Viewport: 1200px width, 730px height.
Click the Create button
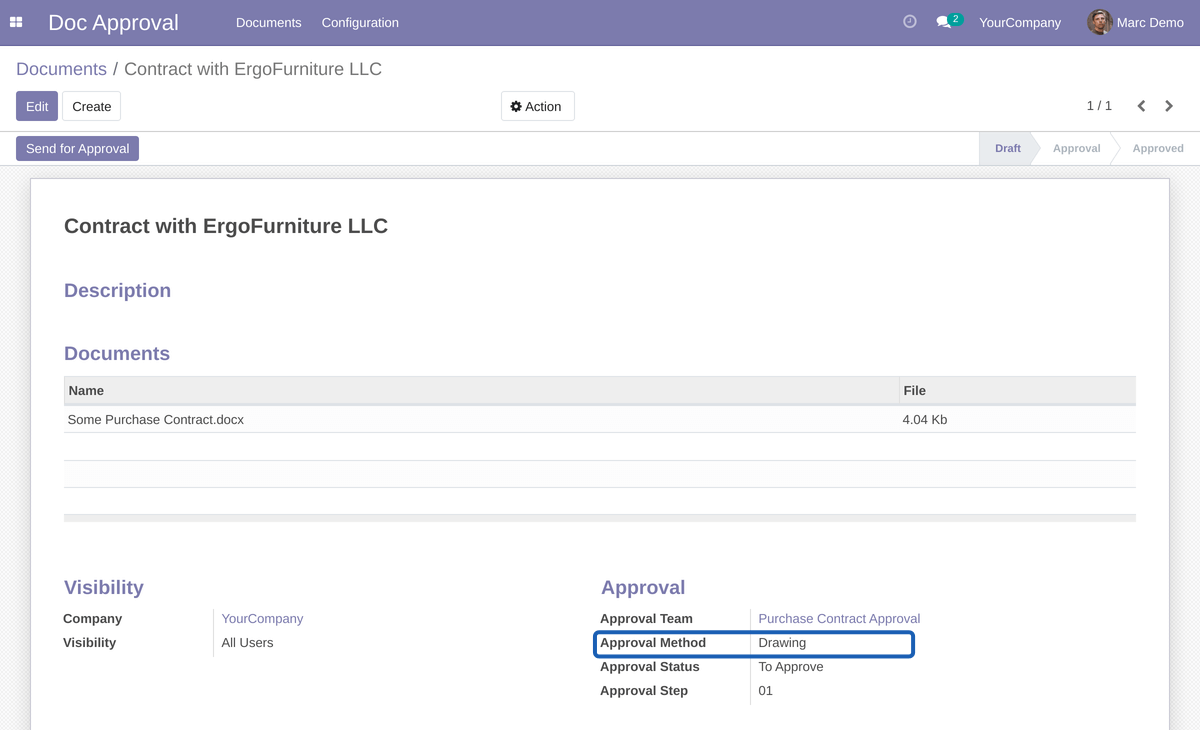(x=91, y=106)
